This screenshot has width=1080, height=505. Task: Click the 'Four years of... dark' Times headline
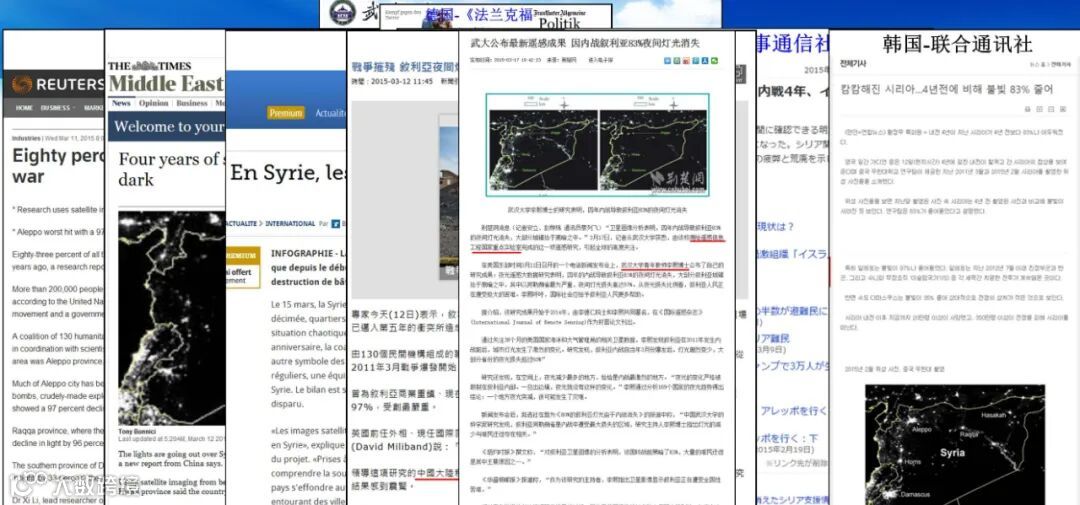[172, 169]
